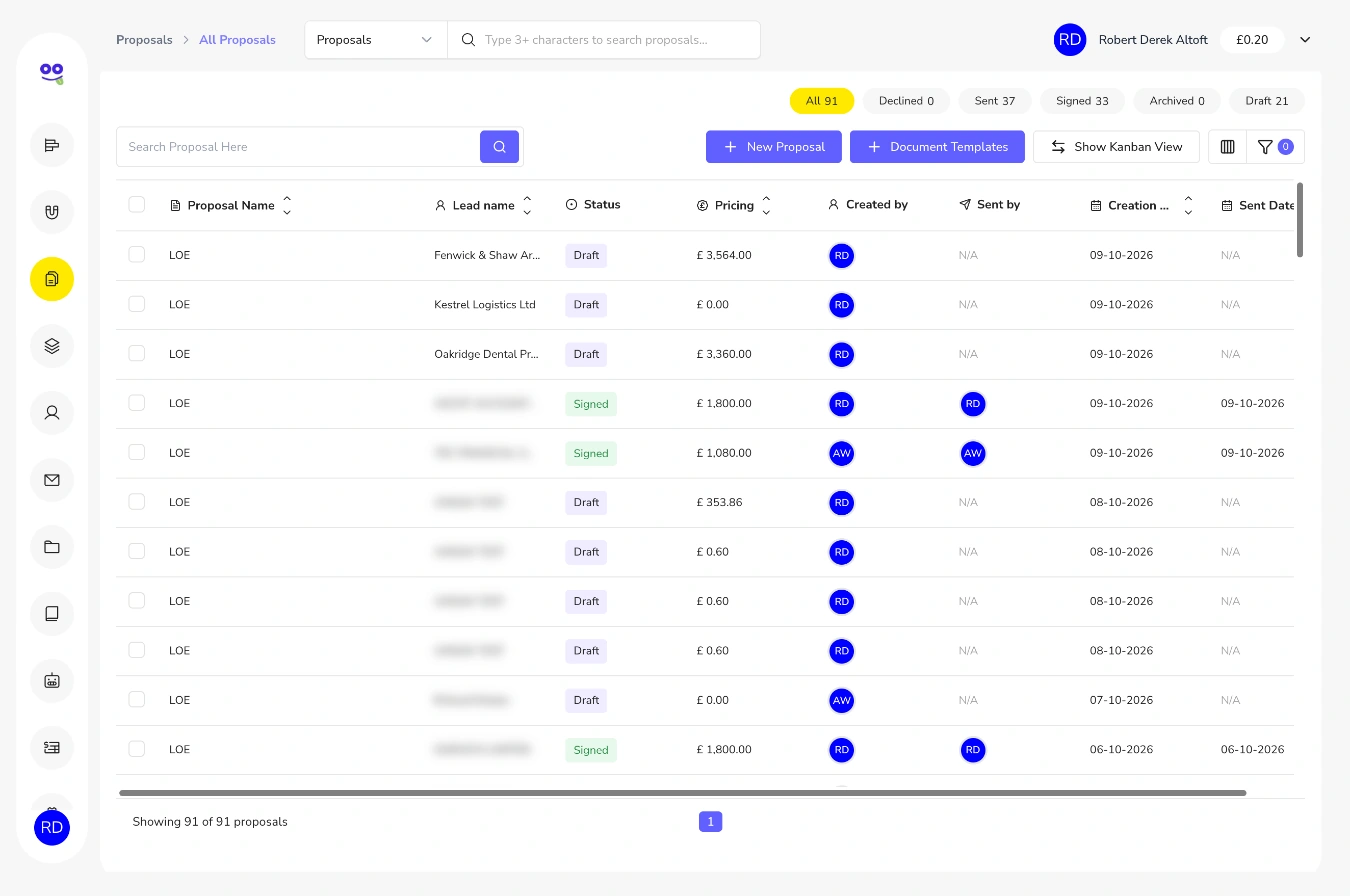This screenshot has height=896, width=1350.
Task: Check the Oakridge Dental row checkbox
Action: pyautogui.click(x=137, y=354)
